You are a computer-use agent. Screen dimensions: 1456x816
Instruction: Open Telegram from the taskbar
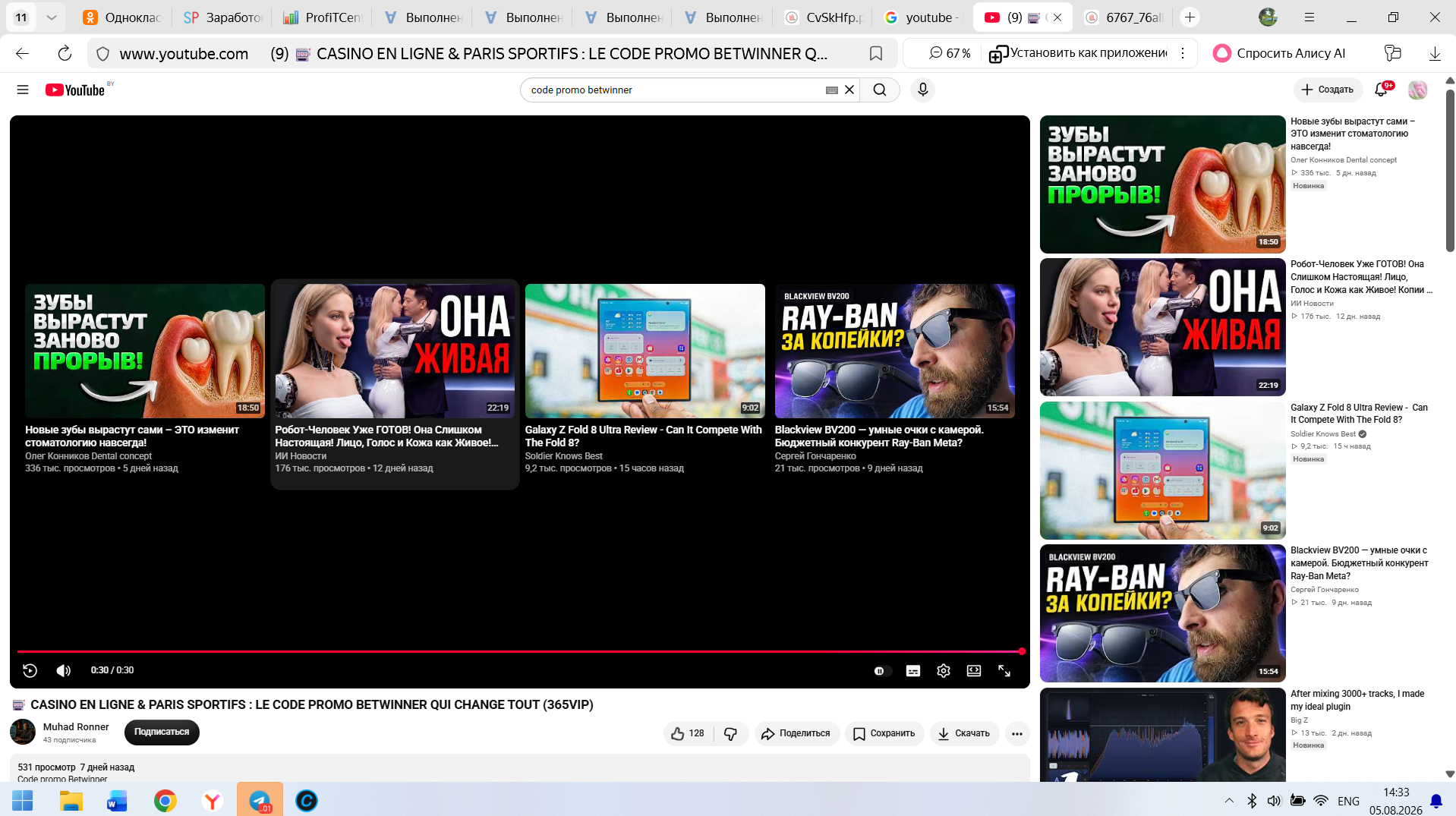pos(260,801)
